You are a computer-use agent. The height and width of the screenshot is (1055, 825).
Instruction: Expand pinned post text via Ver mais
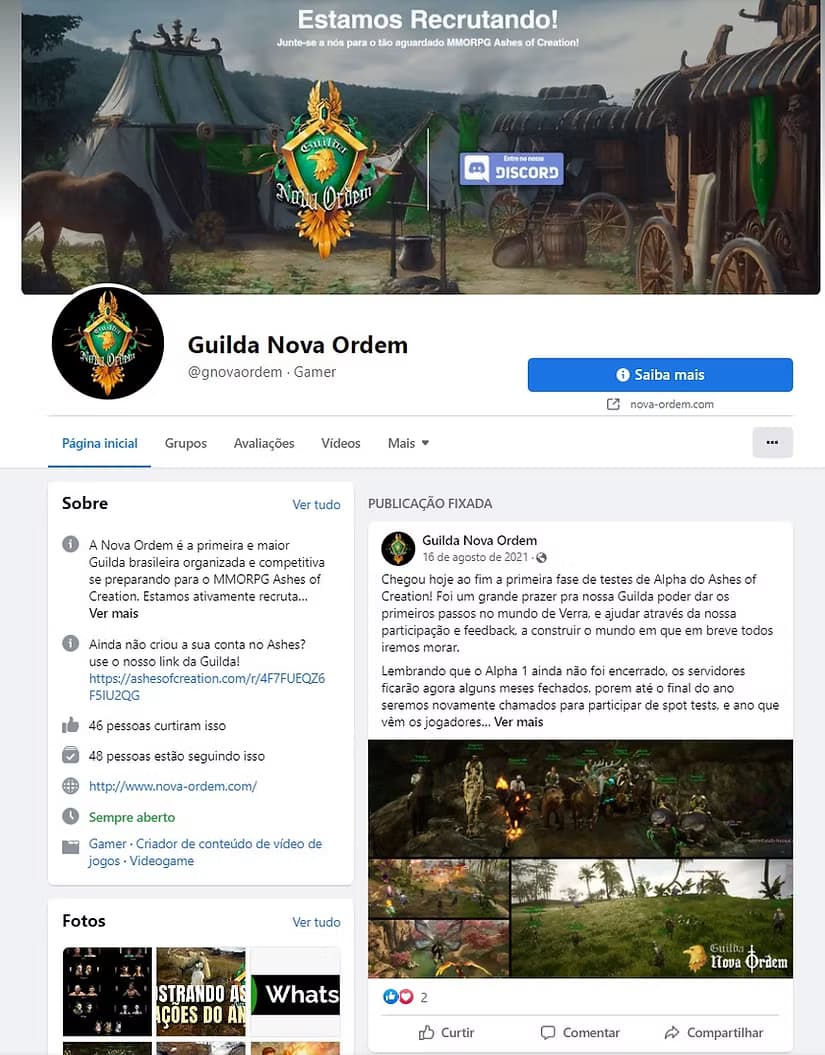pyautogui.click(x=519, y=722)
